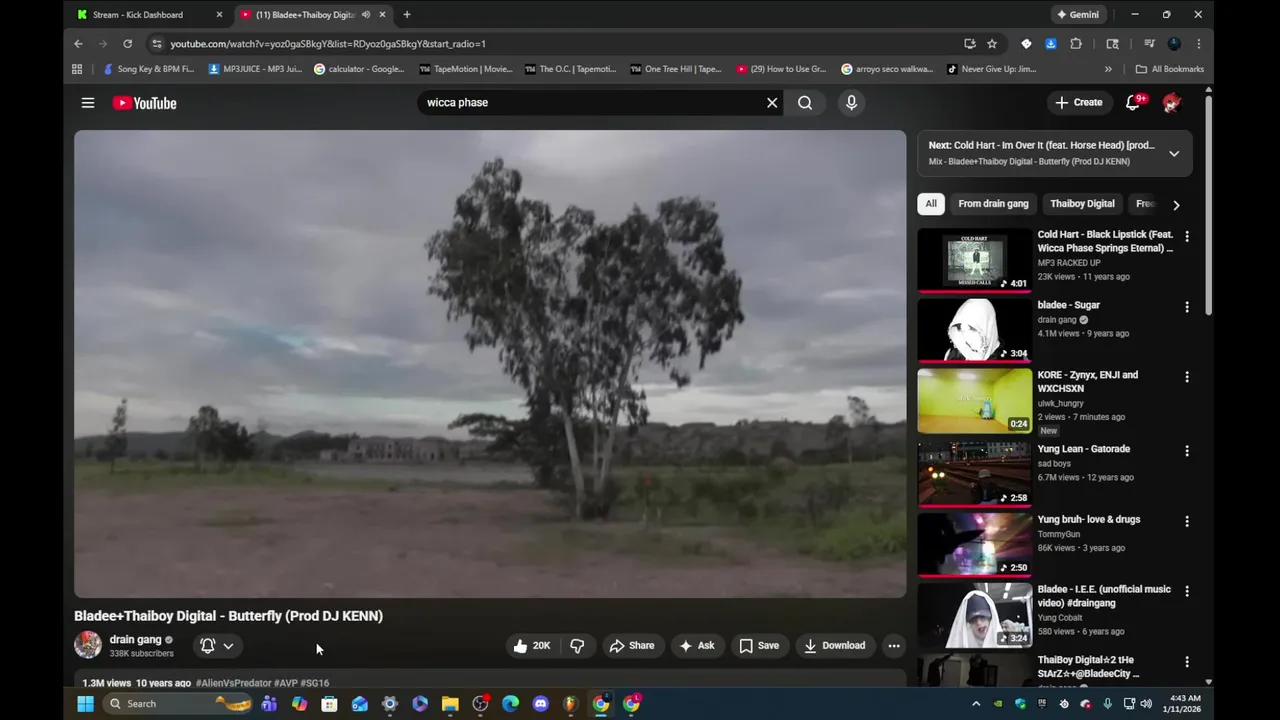Open the YouTube hamburger guide menu

tap(88, 103)
